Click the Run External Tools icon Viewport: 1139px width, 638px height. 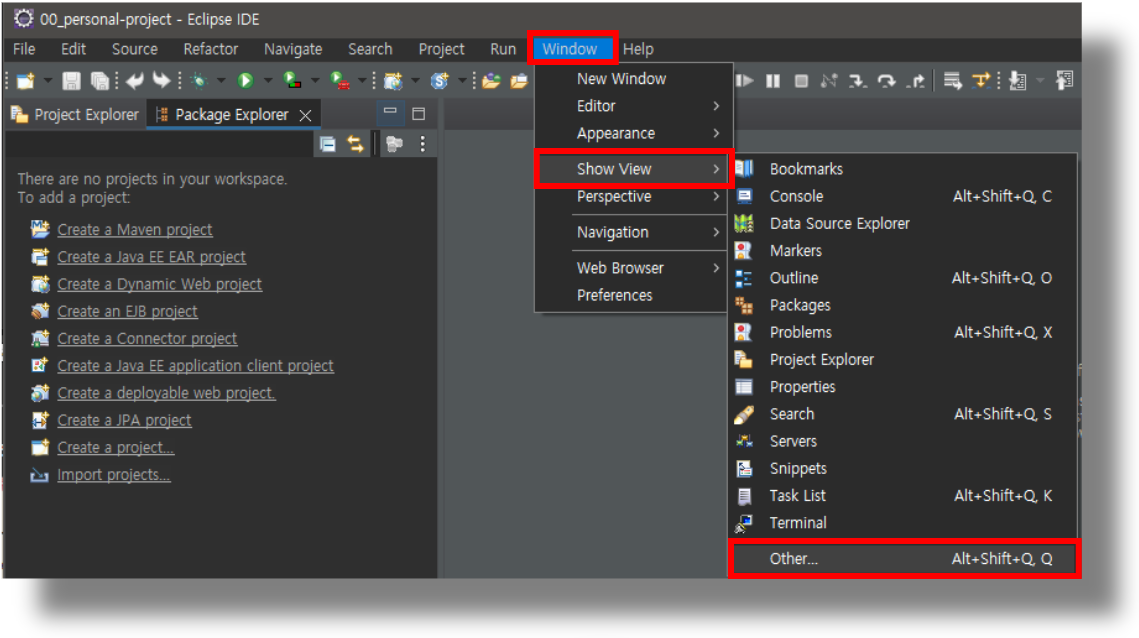(339, 81)
